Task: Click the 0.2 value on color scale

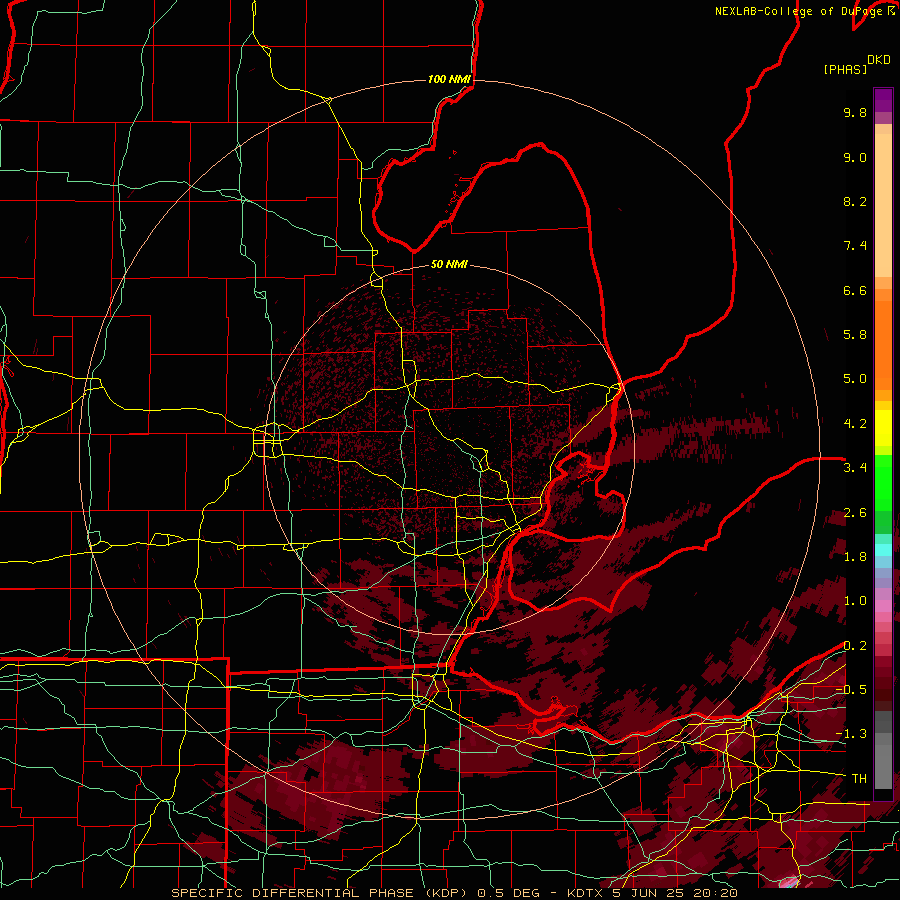Action: (855, 646)
